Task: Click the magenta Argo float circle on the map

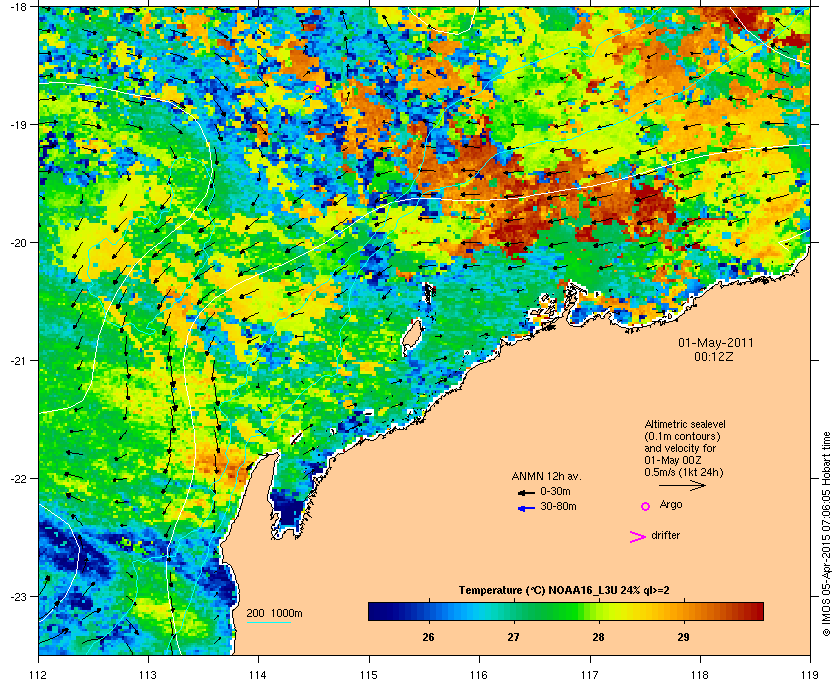Action: [317, 88]
